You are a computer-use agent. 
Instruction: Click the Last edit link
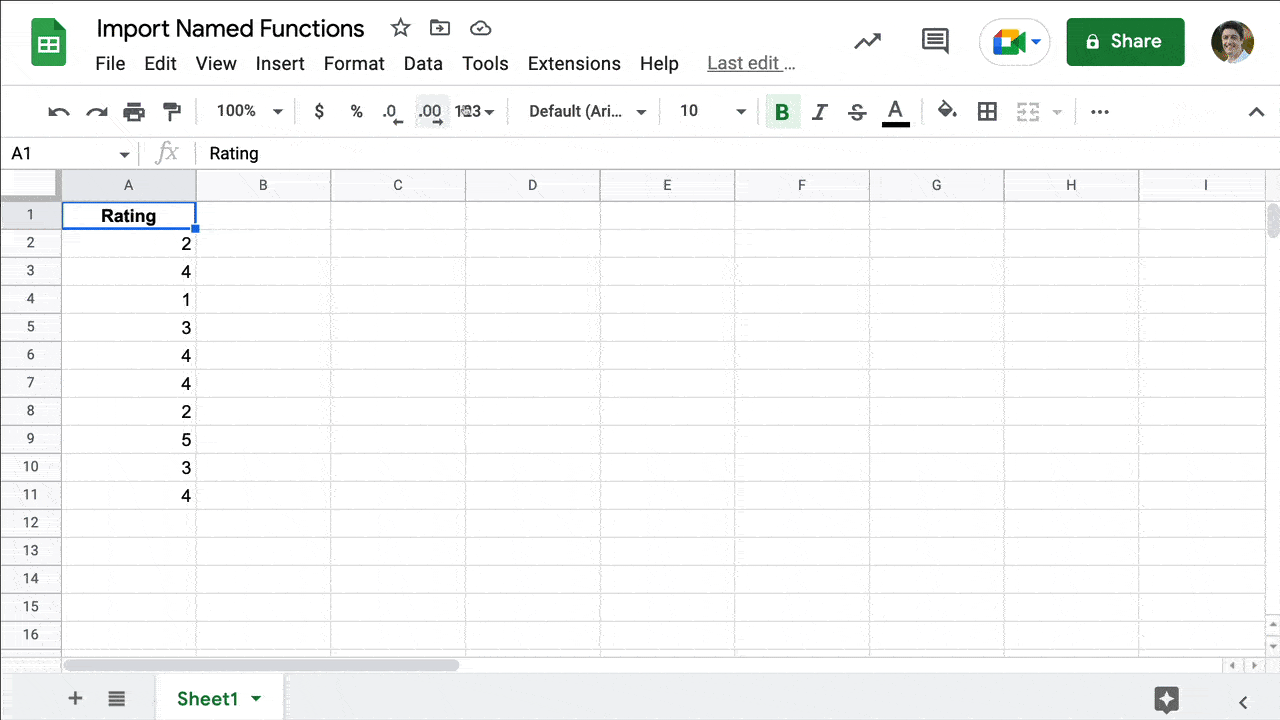[750, 63]
